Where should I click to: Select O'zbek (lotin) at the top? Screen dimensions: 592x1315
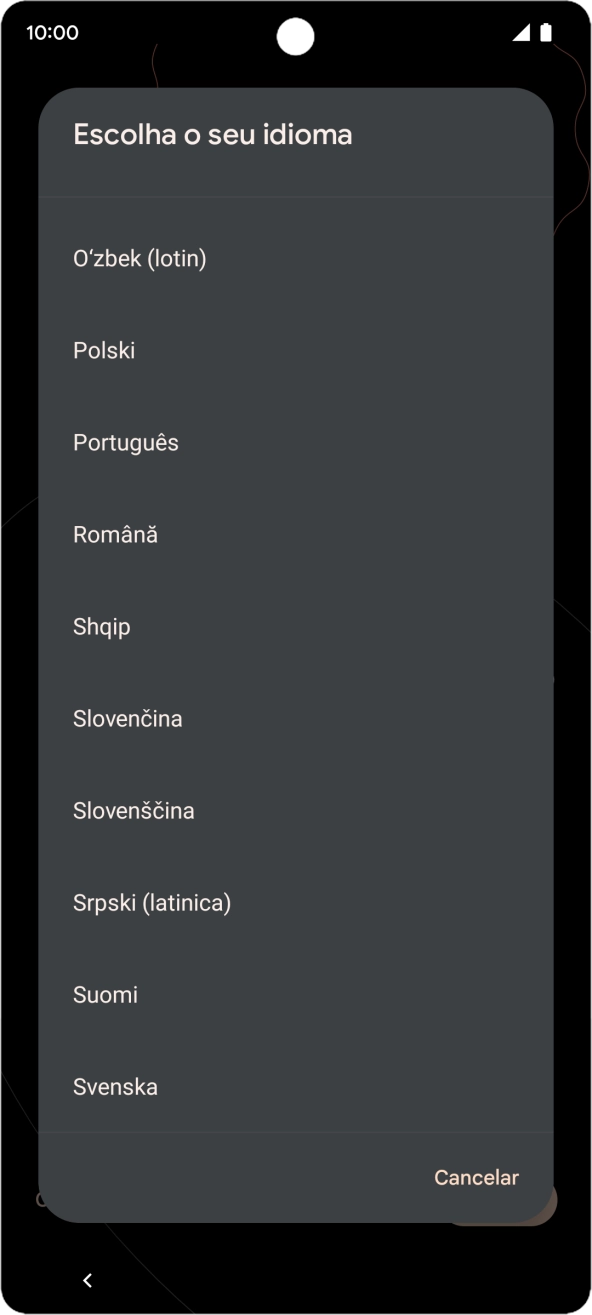(x=139, y=258)
